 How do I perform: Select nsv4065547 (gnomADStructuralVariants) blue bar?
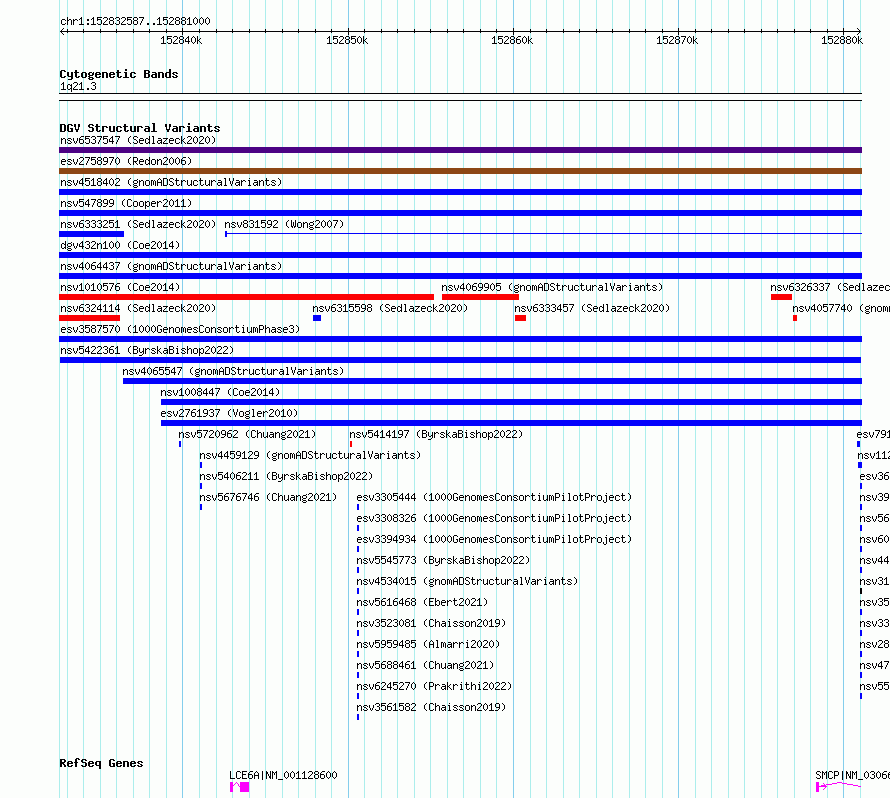tap(492, 381)
